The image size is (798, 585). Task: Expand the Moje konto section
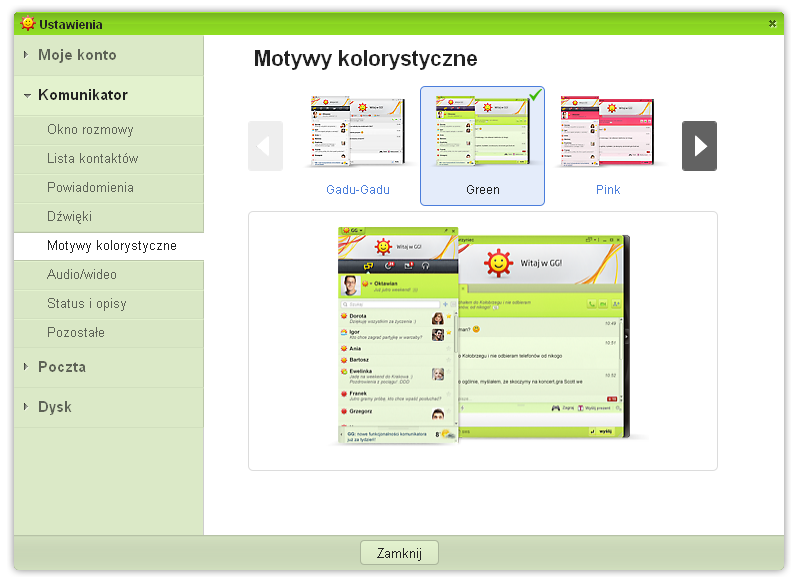point(109,55)
